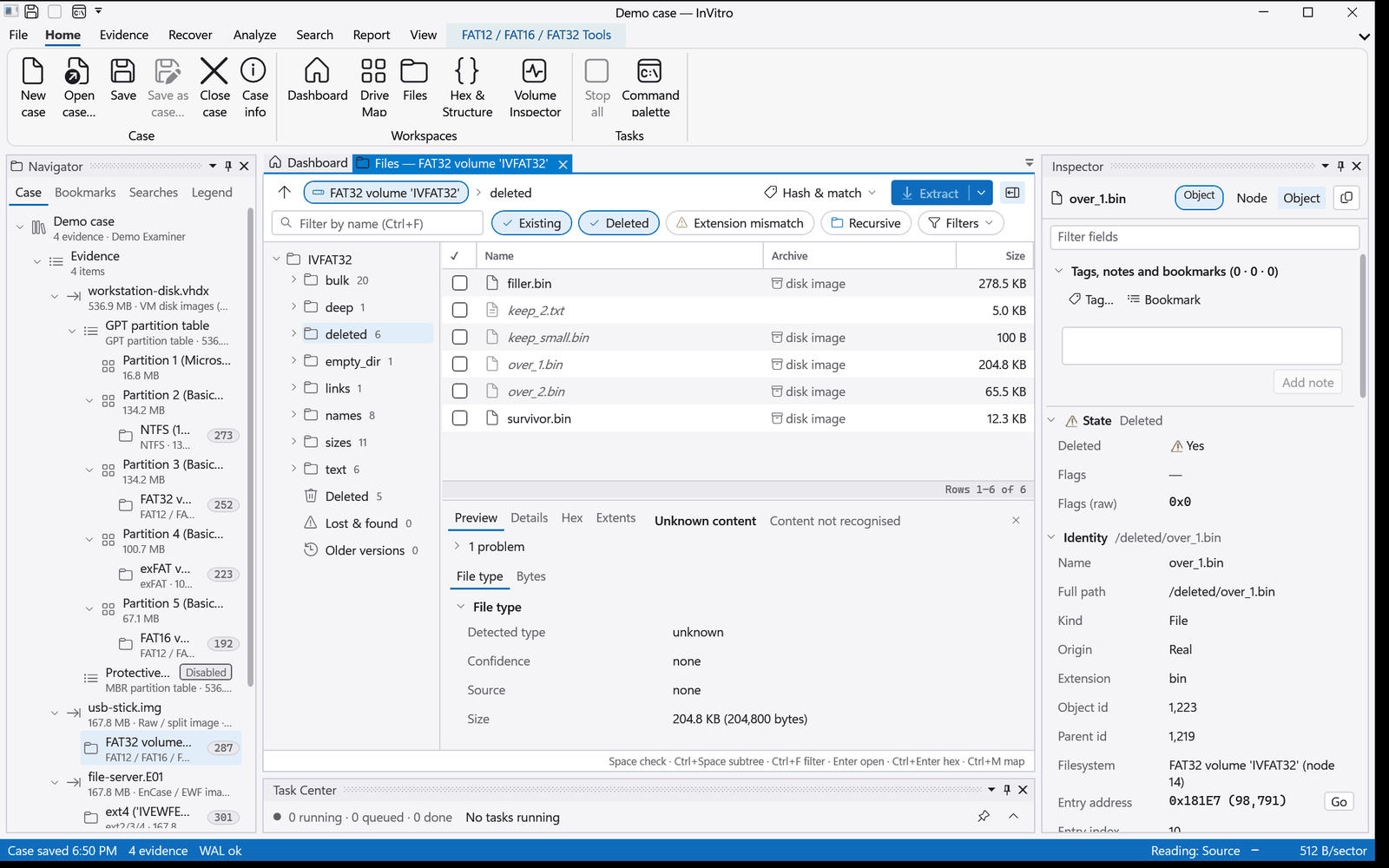Open Command palette
The width and height of the screenshot is (1389, 868).
(x=650, y=87)
